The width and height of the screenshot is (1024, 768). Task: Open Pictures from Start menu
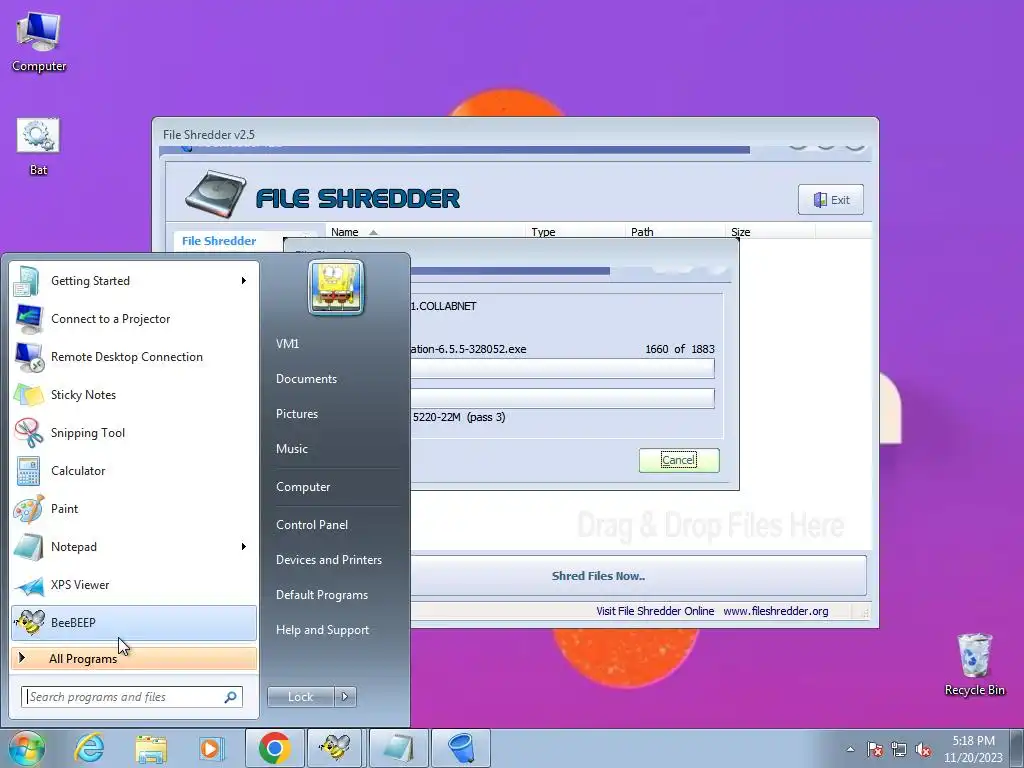(x=297, y=414)
